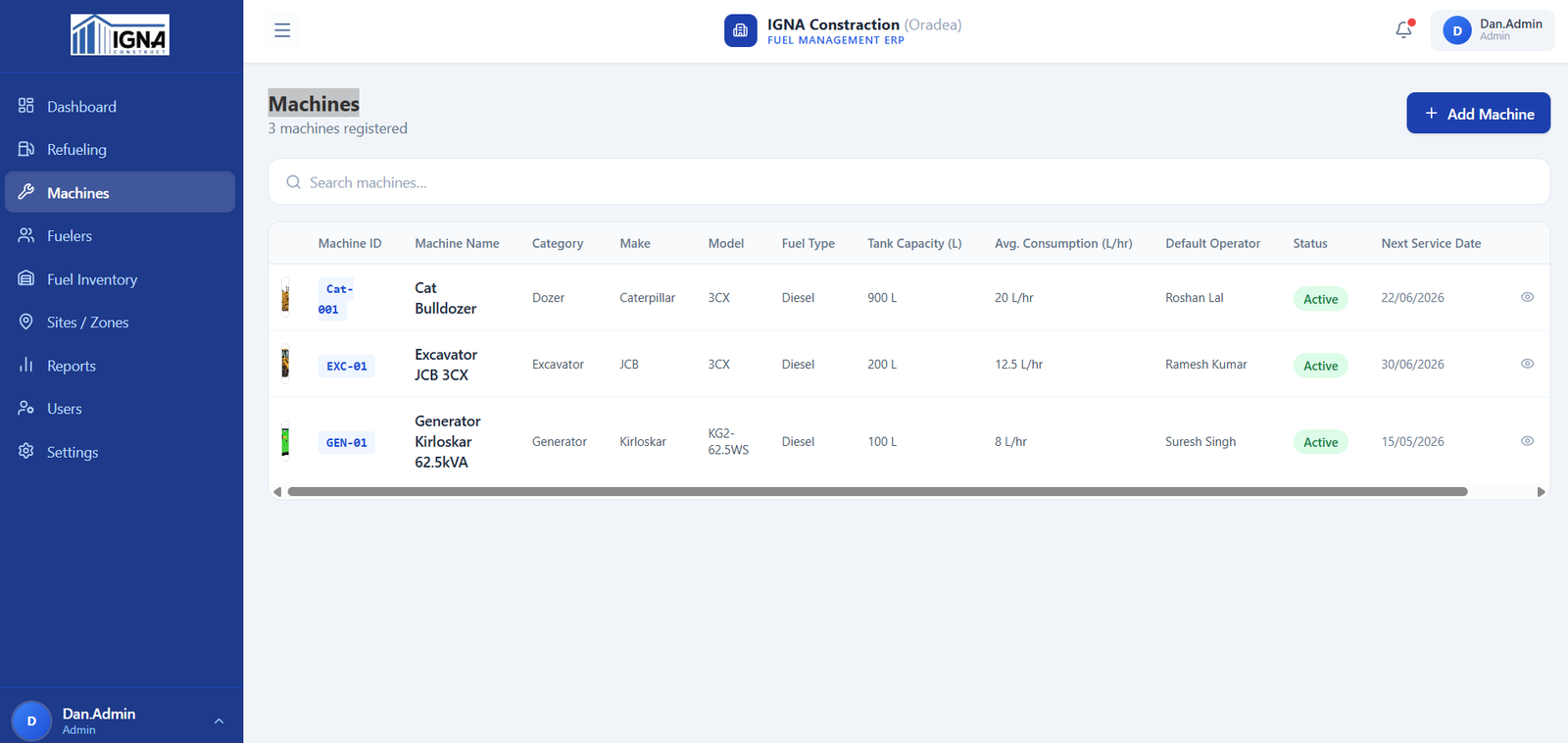Image resolution: width=1568 pixels, height=743 pixels.
Task: Click Active status badge for Cat Bulldozer
Action: 1320,299
